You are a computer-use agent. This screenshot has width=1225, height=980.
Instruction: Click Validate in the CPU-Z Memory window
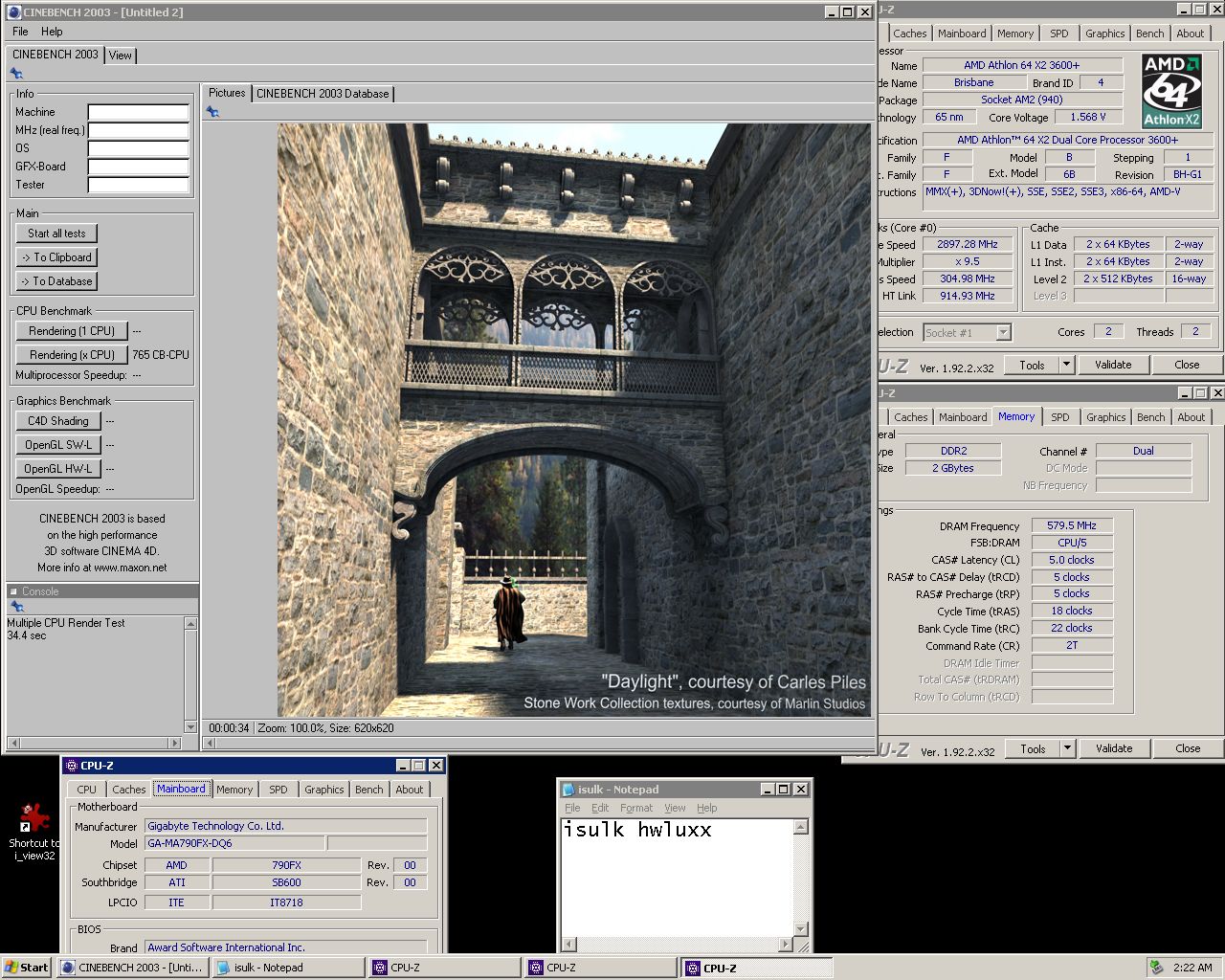[x=1114, y=748]
